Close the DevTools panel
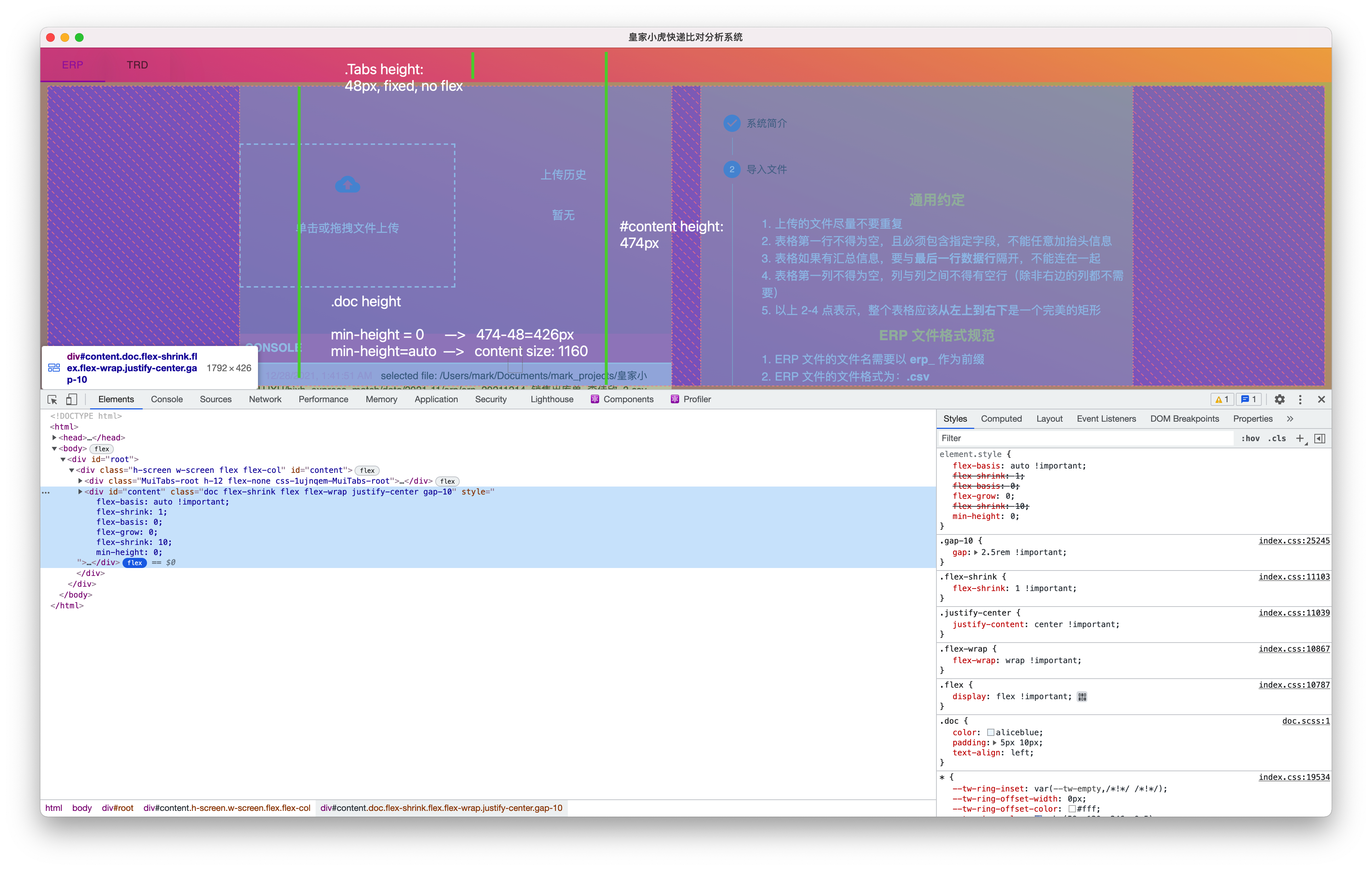The image size is (1372, 870). tap(1321, 400)
